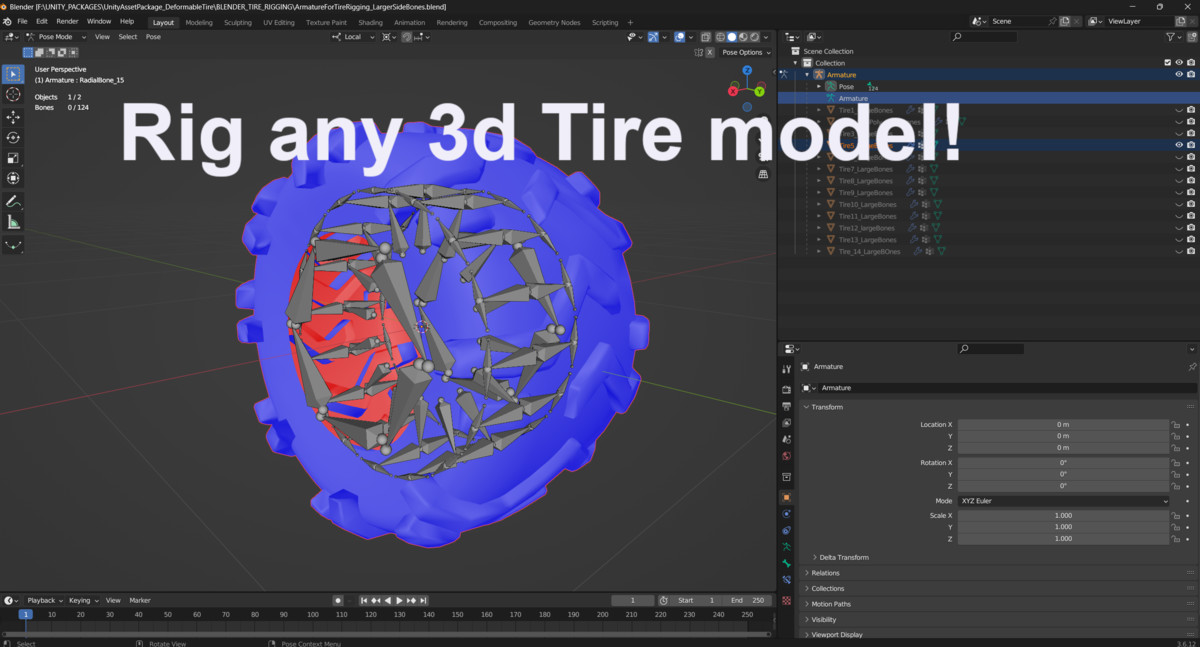Switch to the Geometry Nodes workspace tab
This screenshot has height=647, width=1200.
click(554, 22)
